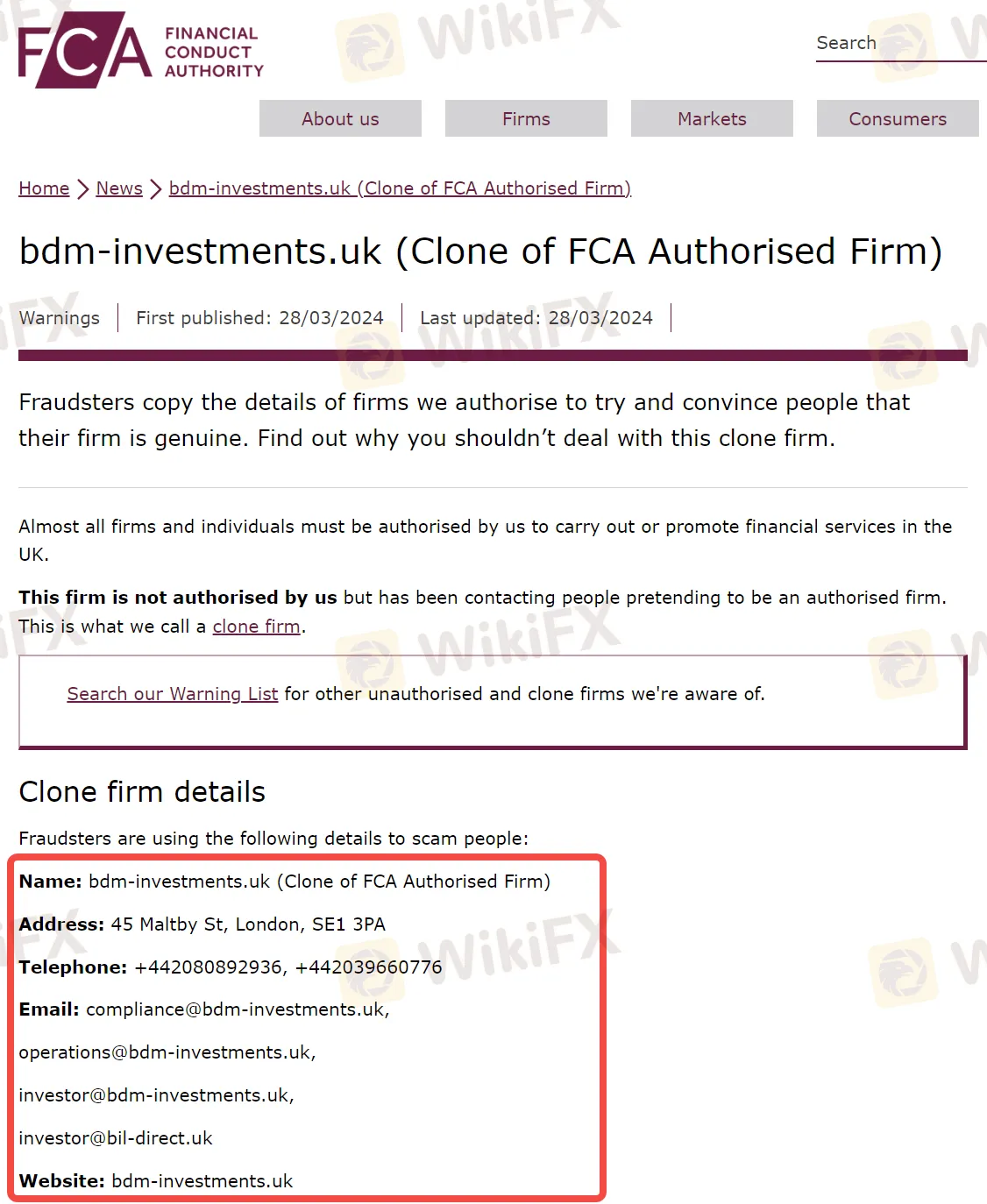
Task: Go to the Home breadcrumb link
Action: click(x=44, y=188)
